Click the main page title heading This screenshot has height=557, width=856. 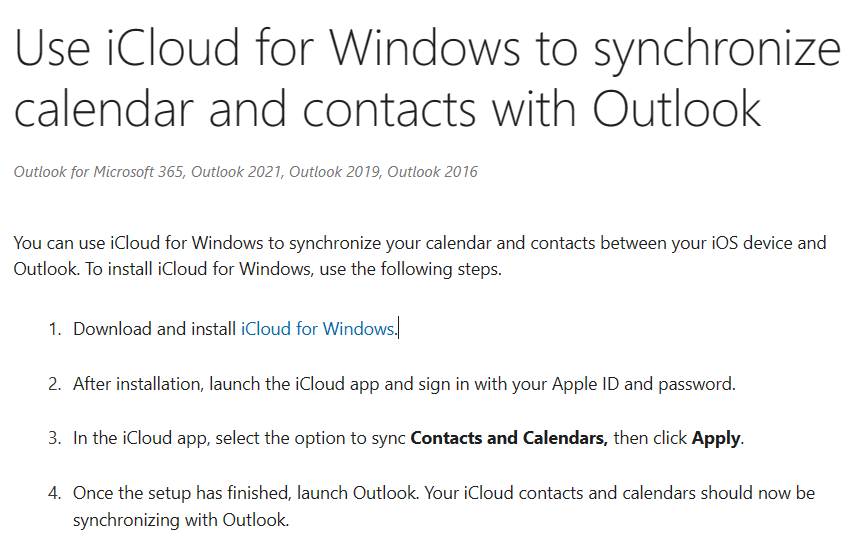427,79
